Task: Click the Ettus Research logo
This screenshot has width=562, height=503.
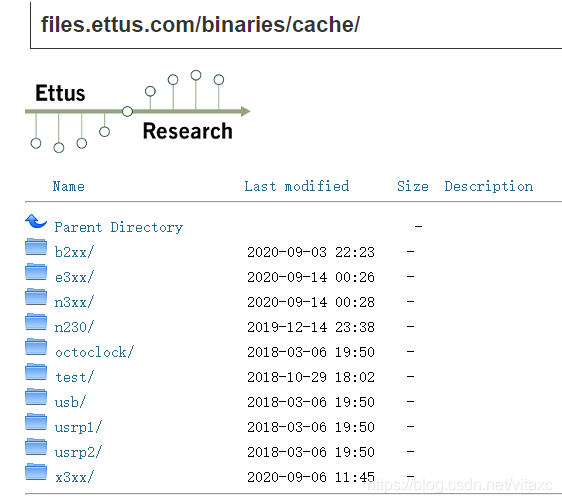Action: 138,111
